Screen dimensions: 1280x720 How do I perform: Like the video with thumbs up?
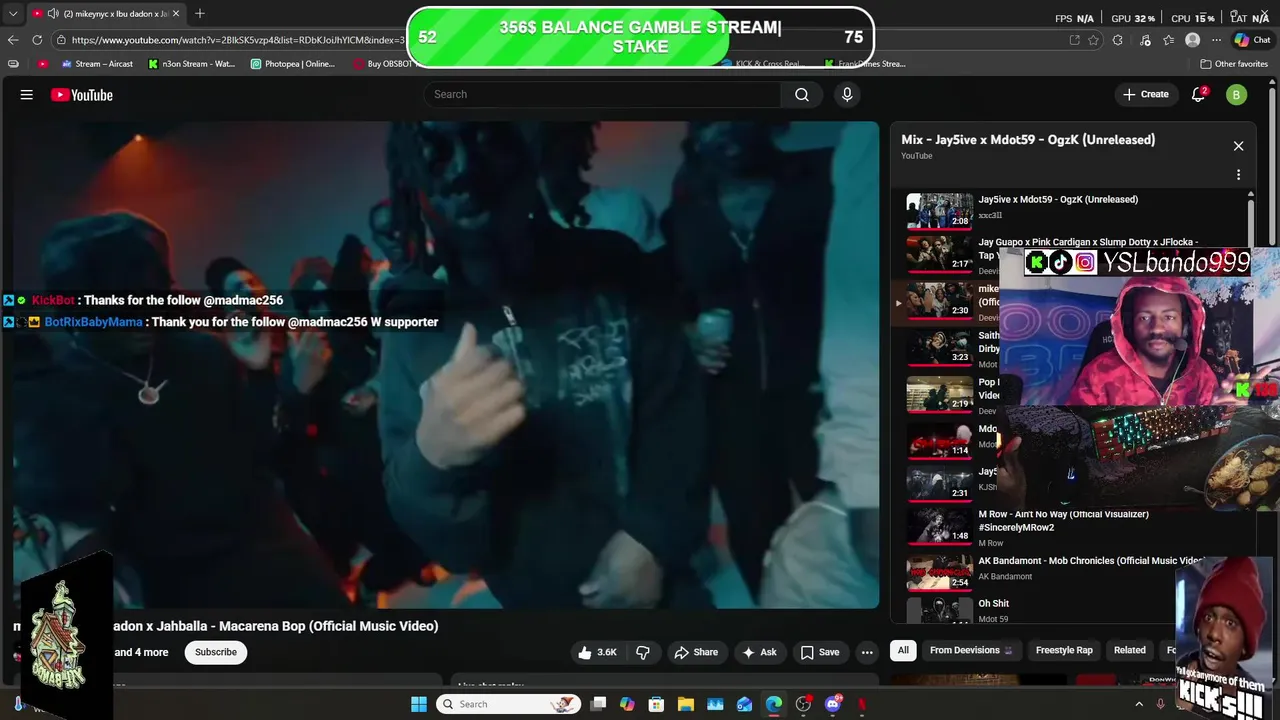pos(597,652)
